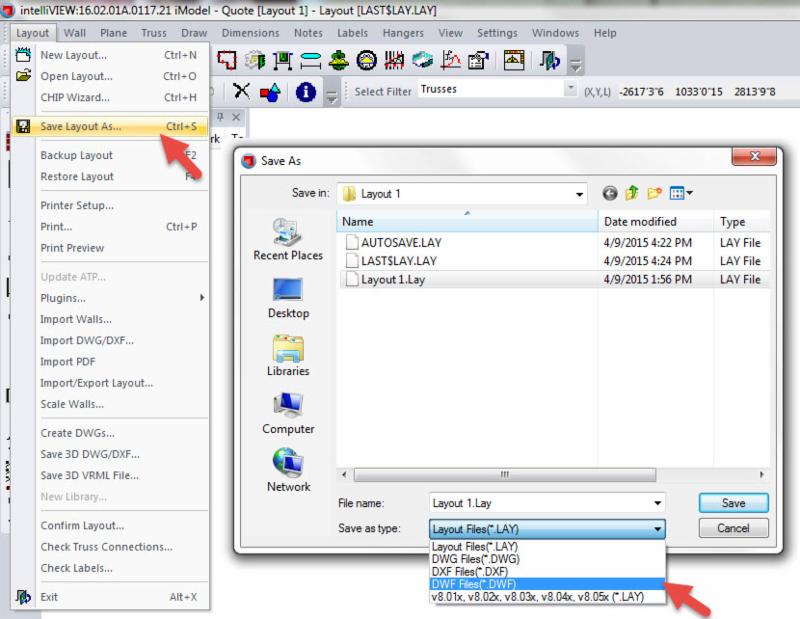Click the framed truss picture toolbar icon
The height and width of the screenshot is (619, 800).
click(514, 61)
